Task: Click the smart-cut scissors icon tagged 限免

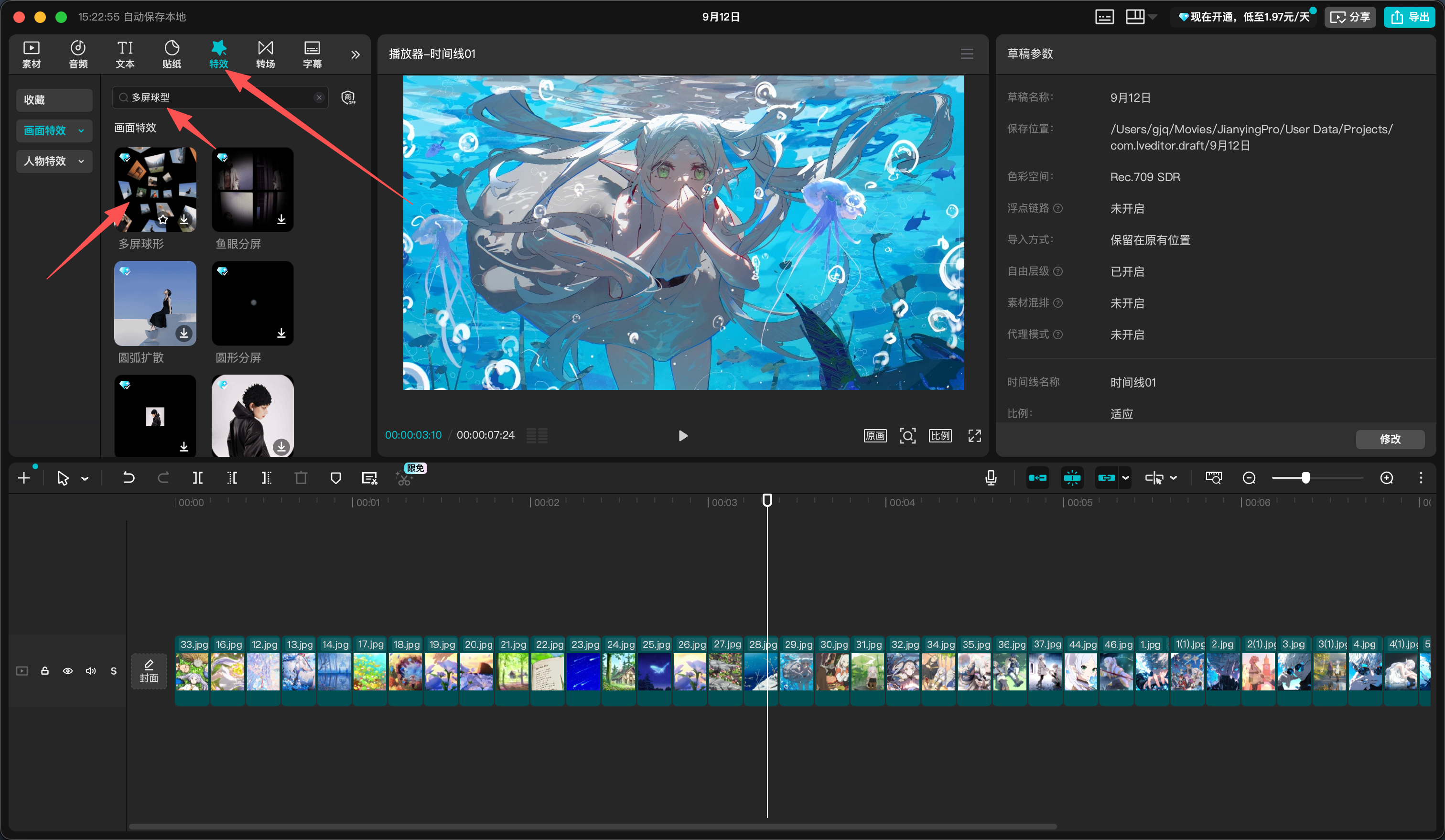Action: click(x=404, y=479)
